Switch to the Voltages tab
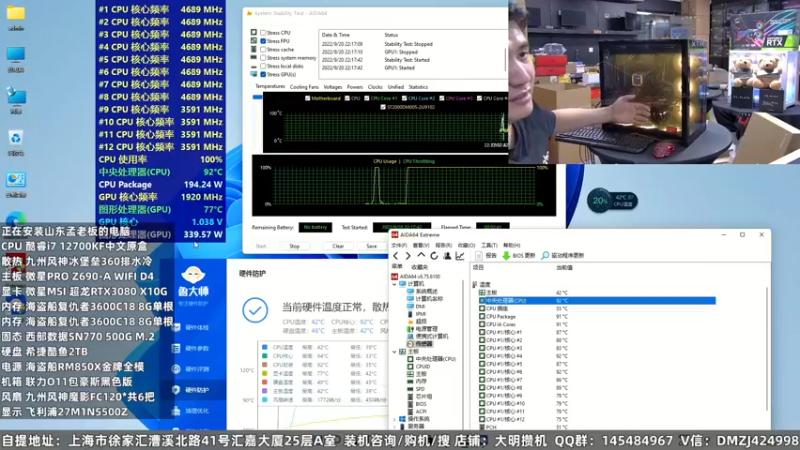This screenshot has width=800, height=450. pos(333,87)
